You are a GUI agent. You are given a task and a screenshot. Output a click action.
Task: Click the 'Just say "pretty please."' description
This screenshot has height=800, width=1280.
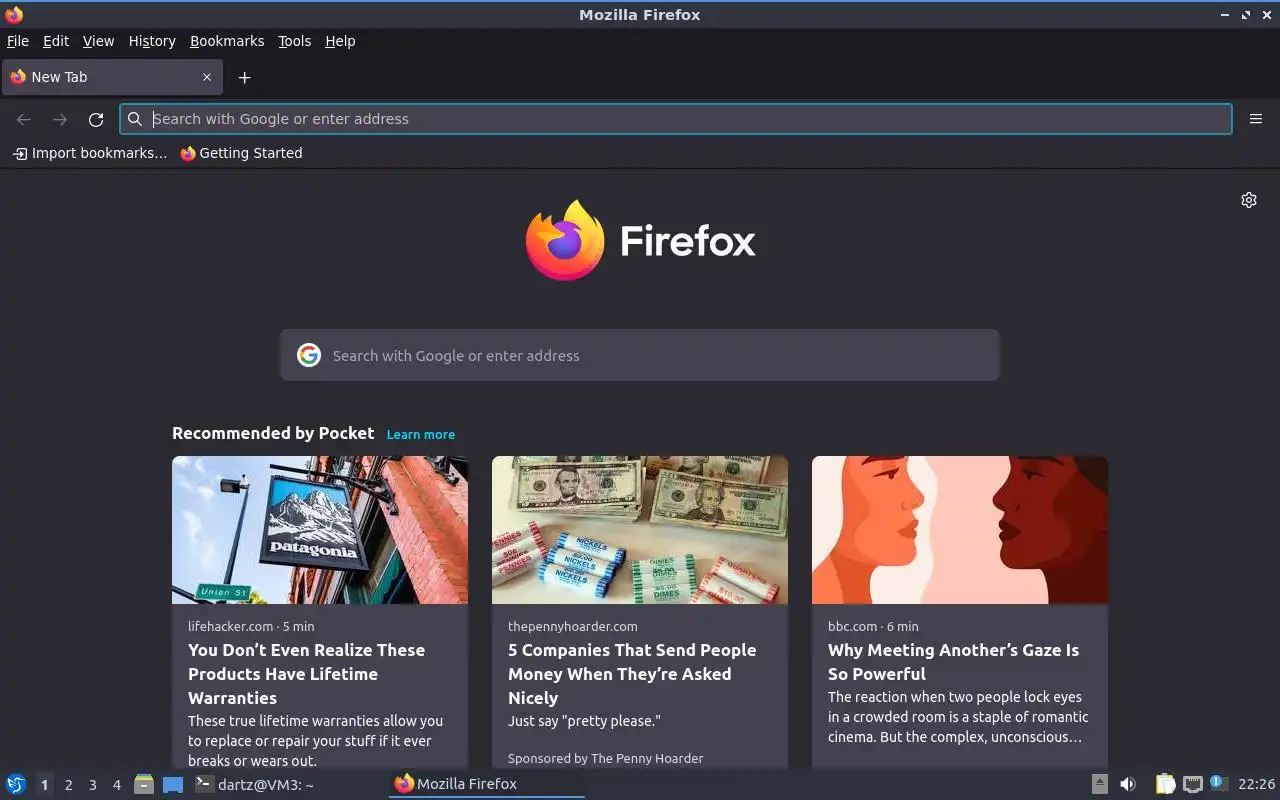coord(584,721)
